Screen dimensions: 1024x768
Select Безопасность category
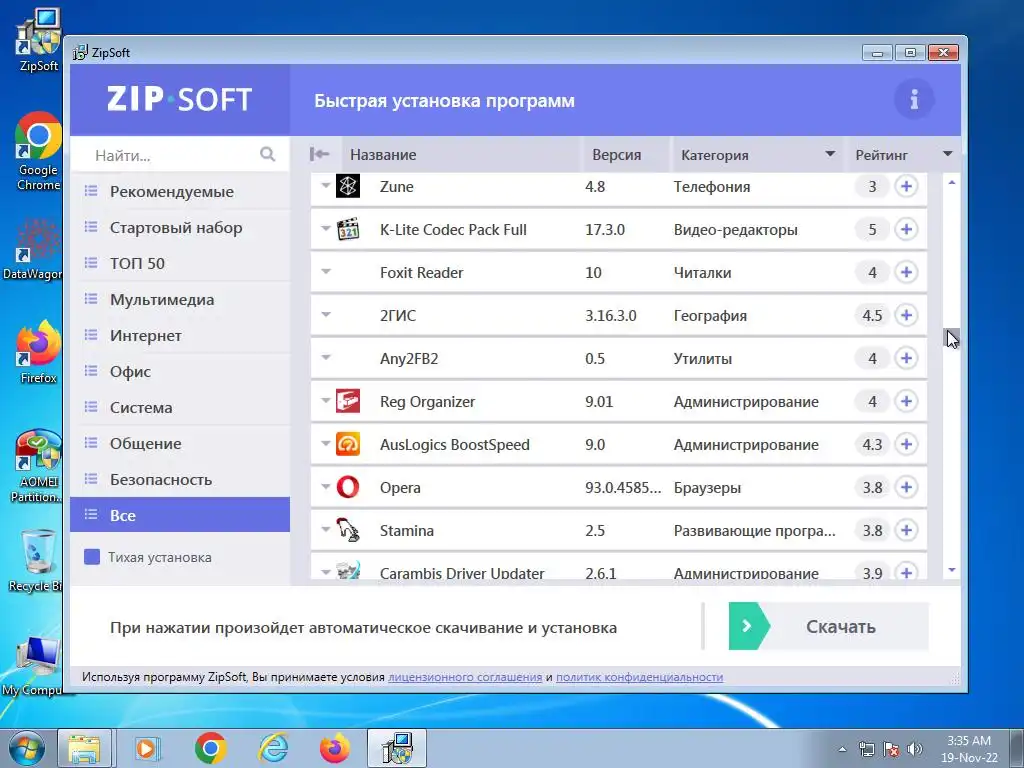180,479
